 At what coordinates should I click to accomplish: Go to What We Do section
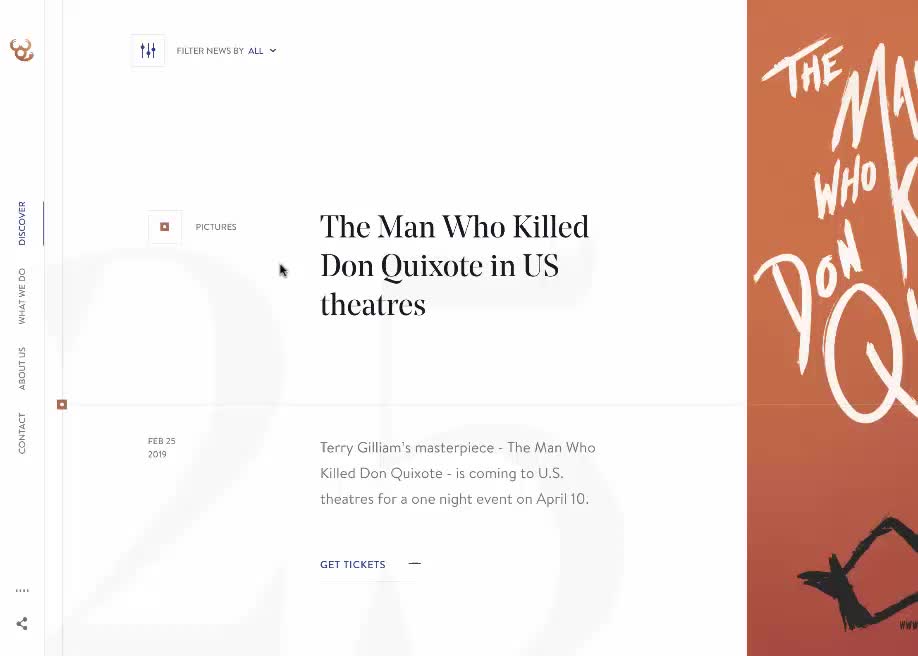tap(22, 296)
